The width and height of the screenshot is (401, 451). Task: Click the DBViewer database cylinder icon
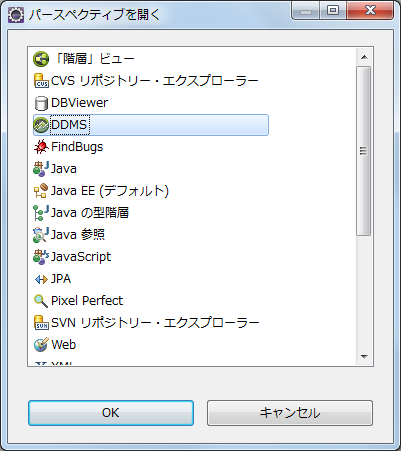pos(41,103)
